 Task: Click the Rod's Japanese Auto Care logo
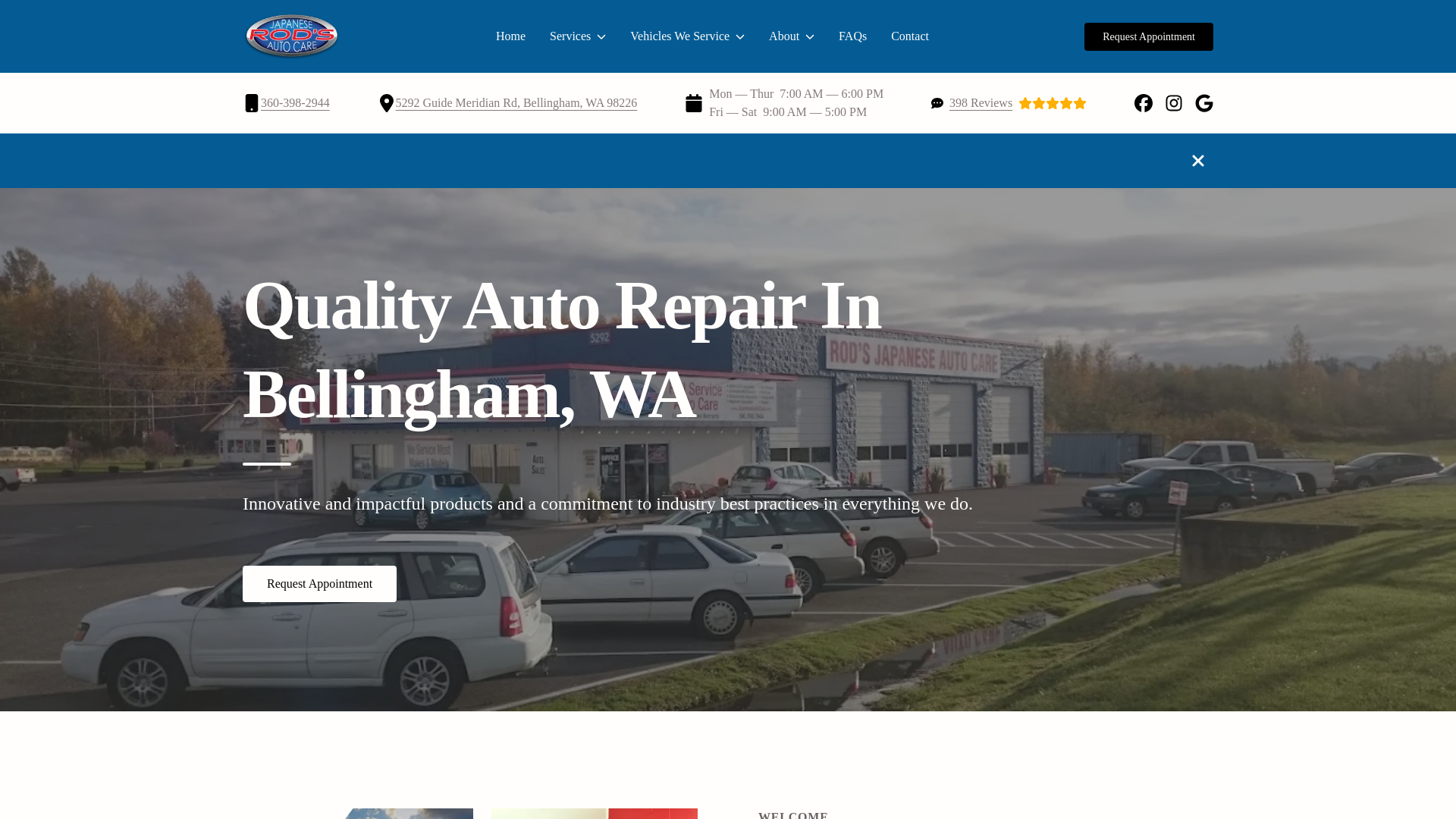coord(292,36)
